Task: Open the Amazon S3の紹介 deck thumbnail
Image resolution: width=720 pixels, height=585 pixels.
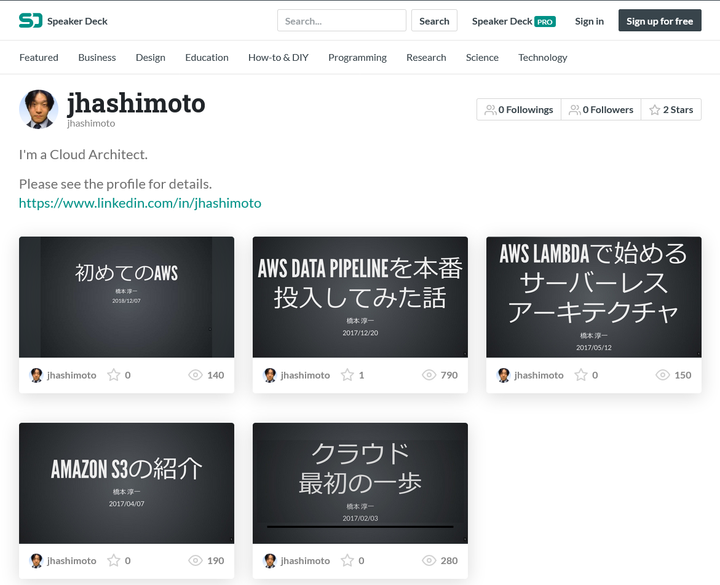Action: (x=126, y=484)
